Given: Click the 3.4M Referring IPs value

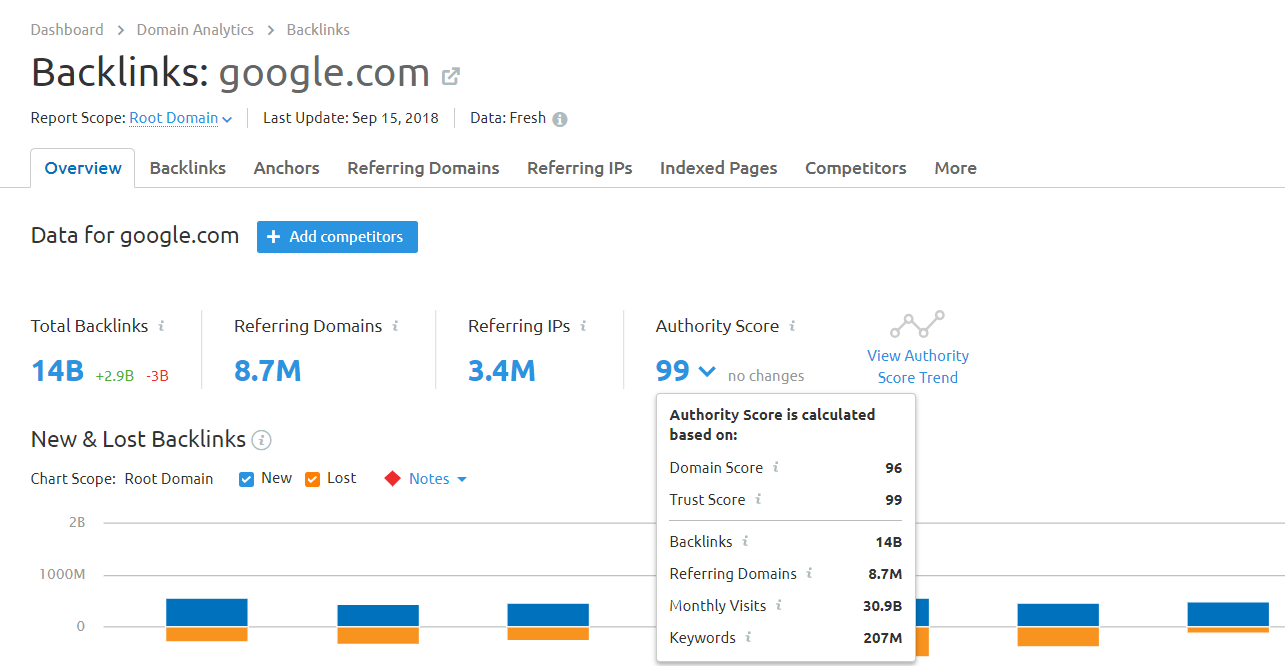Looking at the screenshot, I should pyautogui.click(x=502, y=372).
